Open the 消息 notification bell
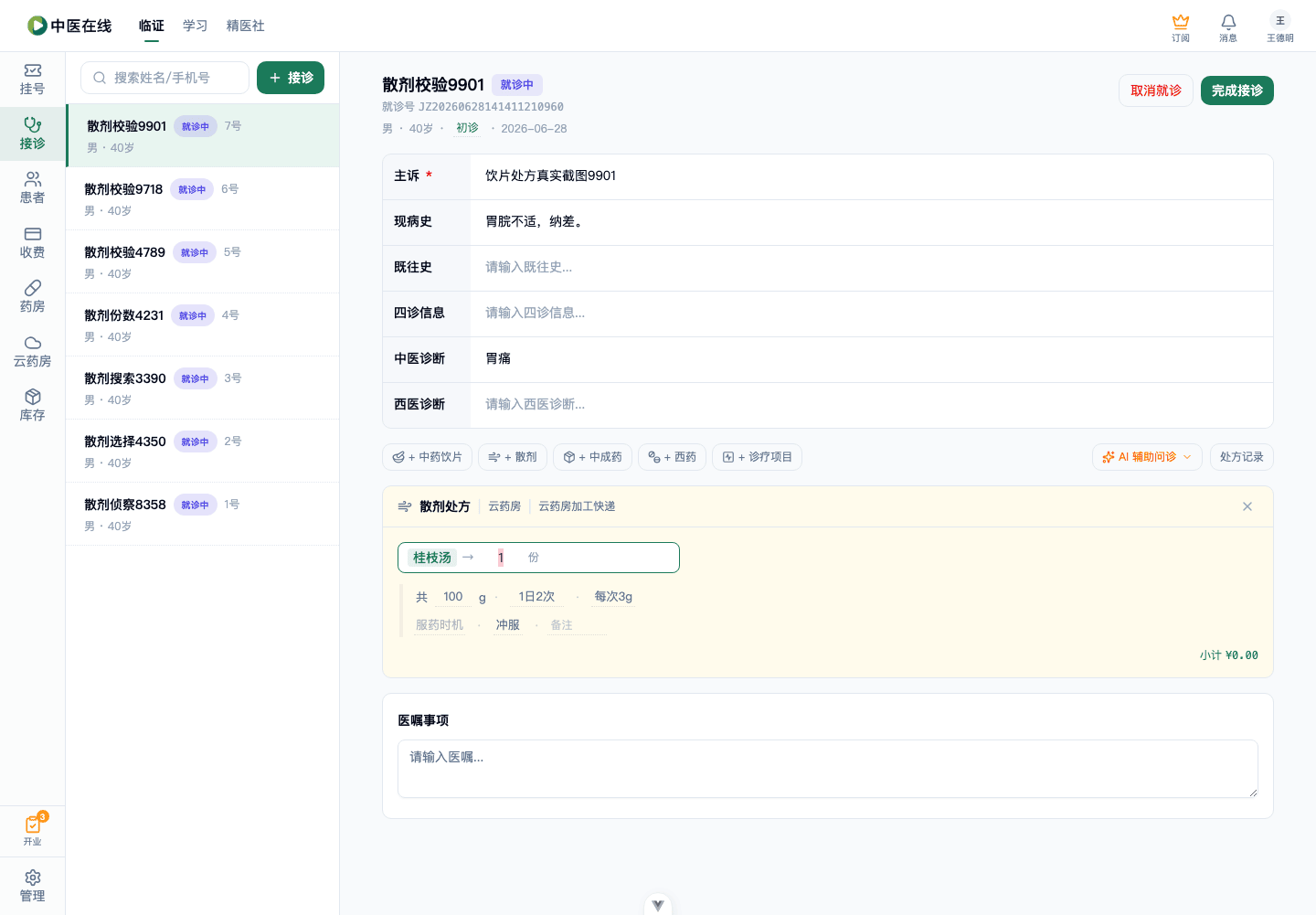Screen dimensions: 1316x915 pos(1228,27)
